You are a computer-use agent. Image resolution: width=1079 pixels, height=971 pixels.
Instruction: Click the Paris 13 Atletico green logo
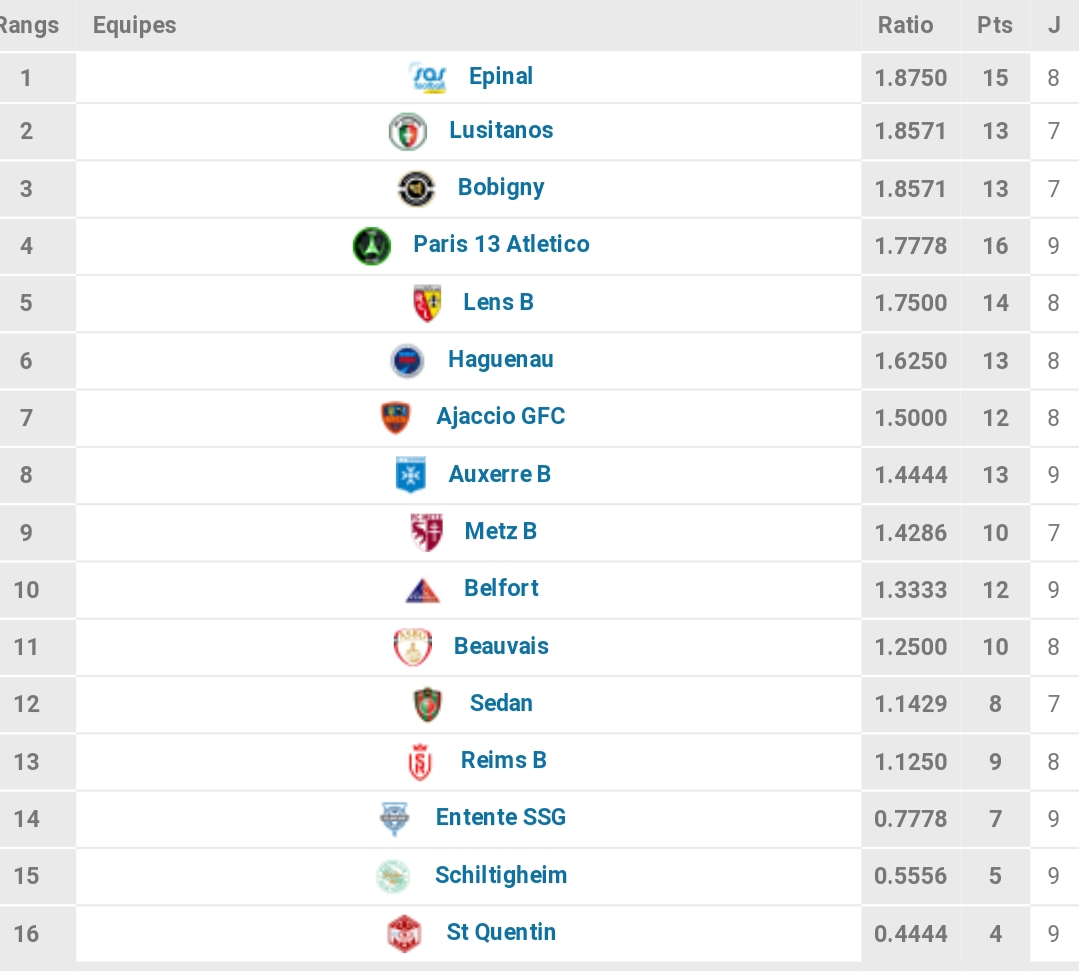372,246
